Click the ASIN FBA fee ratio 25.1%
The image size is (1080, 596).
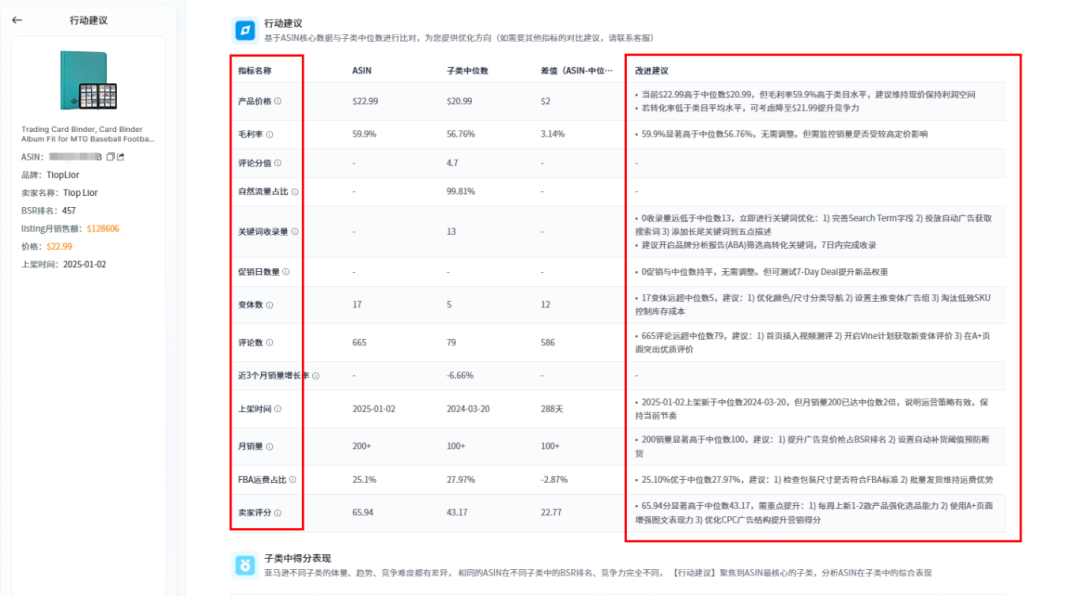pyautogui.click(x=364, y=480)
